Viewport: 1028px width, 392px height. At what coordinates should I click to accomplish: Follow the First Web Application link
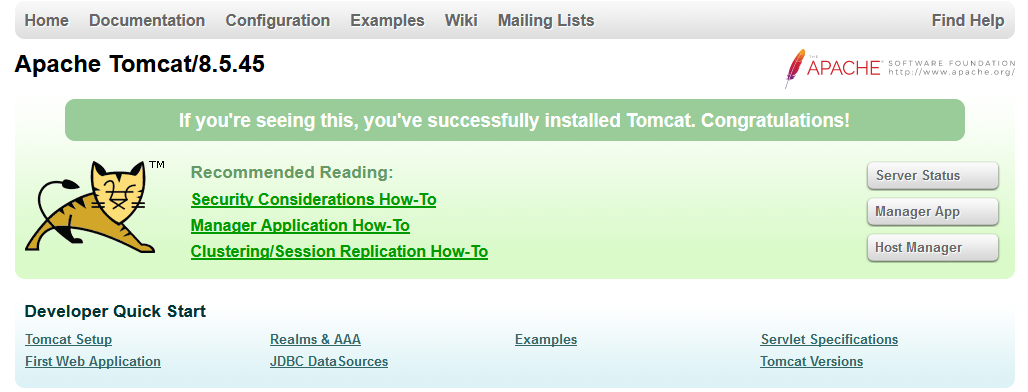(x=92, y=361)
